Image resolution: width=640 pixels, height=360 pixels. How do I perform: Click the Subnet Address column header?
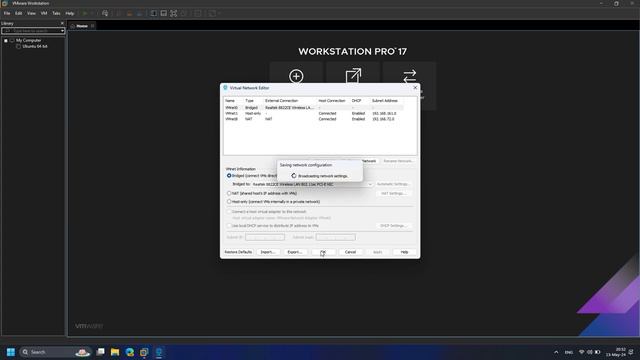[385, 100]
